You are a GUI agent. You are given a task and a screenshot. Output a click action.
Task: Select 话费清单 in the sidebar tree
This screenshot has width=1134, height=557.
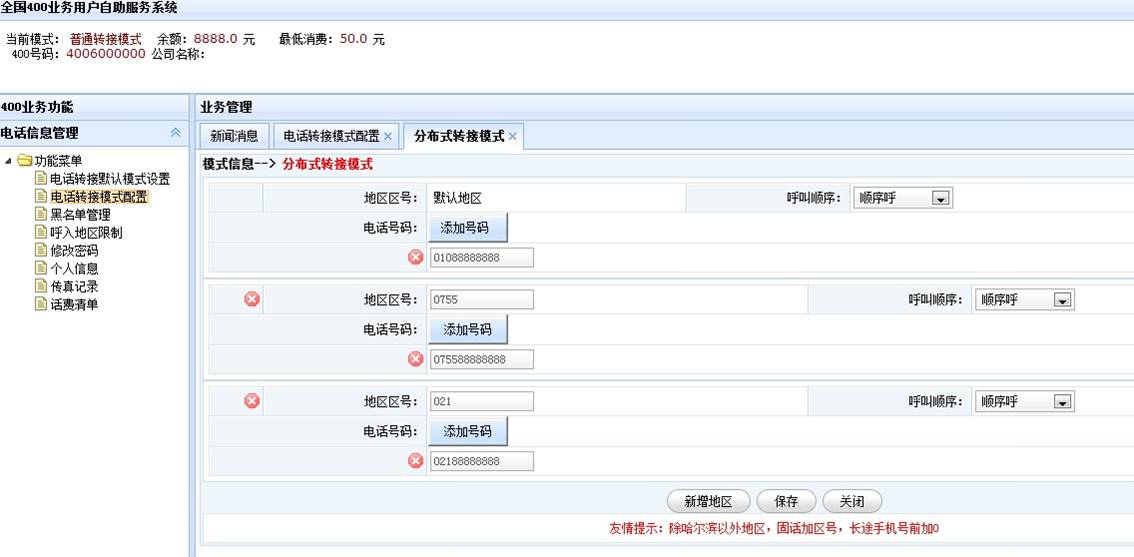74,304
